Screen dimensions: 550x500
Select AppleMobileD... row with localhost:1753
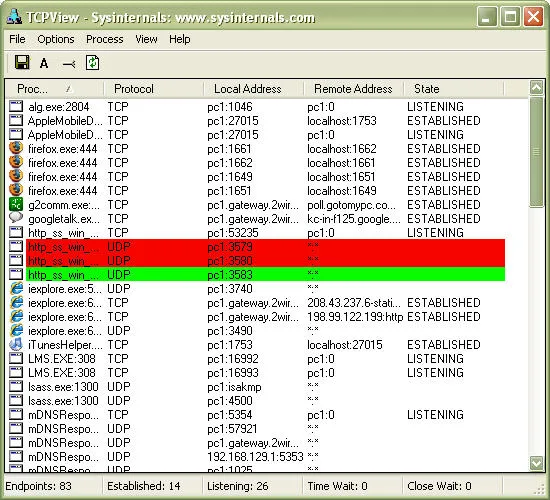(257, 120)
